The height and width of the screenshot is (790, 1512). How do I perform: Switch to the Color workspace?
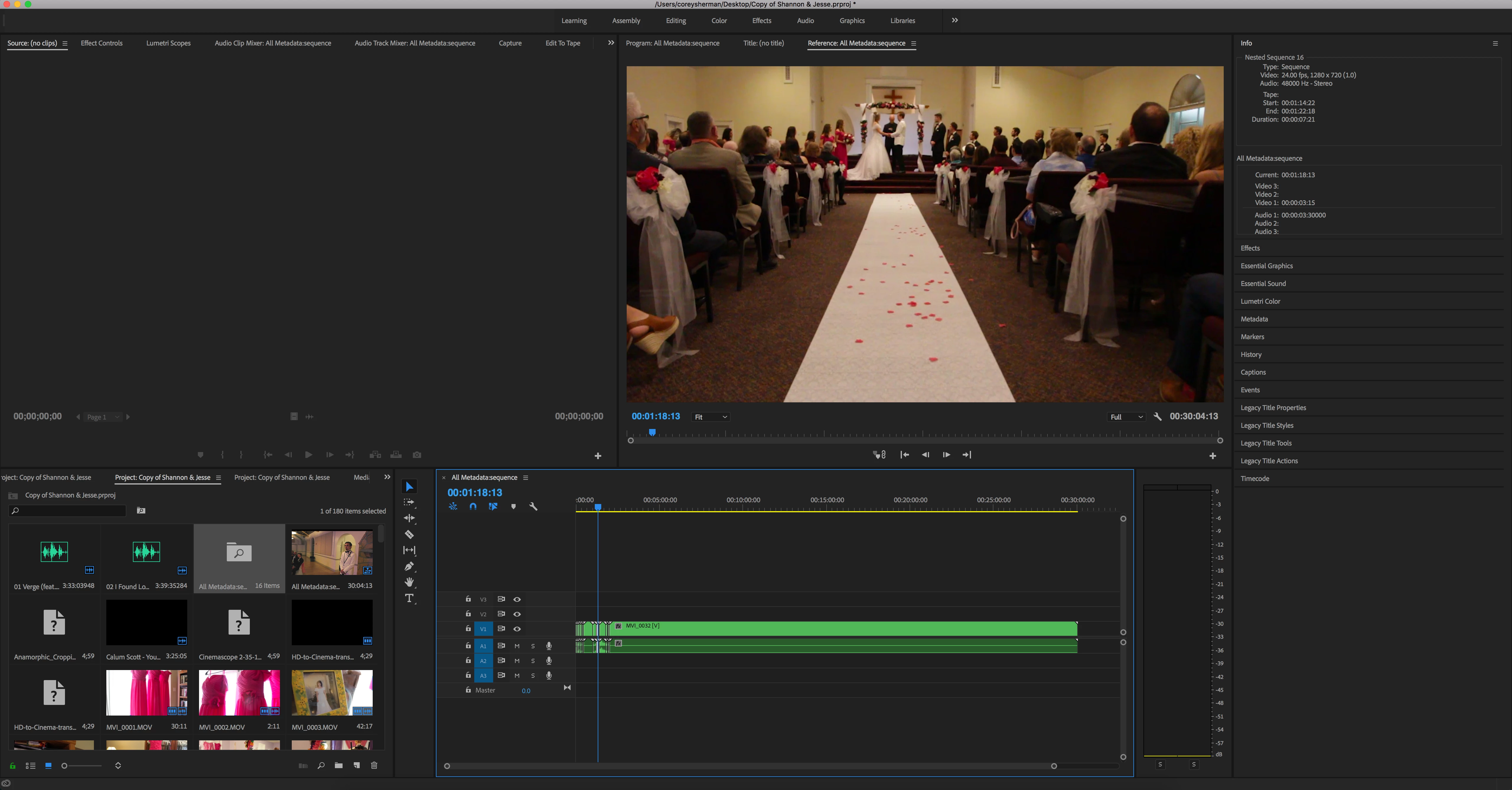pyautogui.click(x=719, y=21)
